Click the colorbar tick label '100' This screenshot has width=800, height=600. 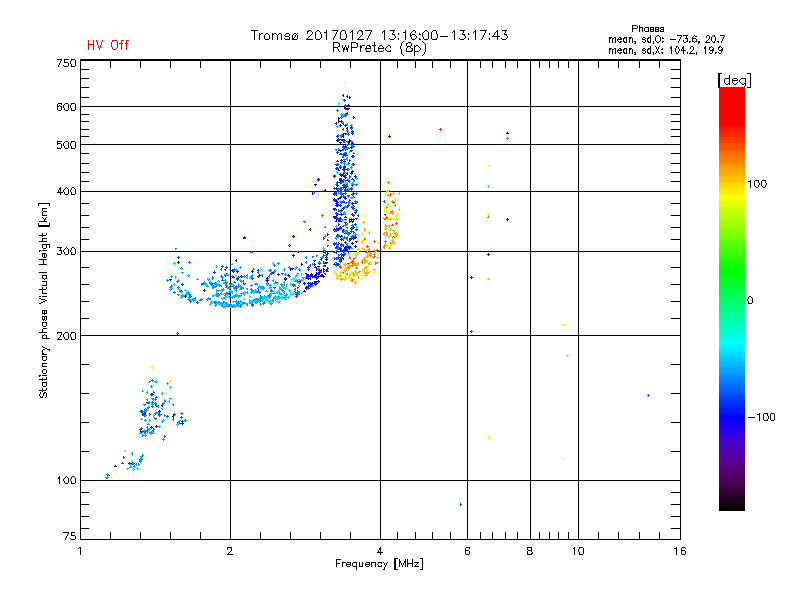point(757,184)
